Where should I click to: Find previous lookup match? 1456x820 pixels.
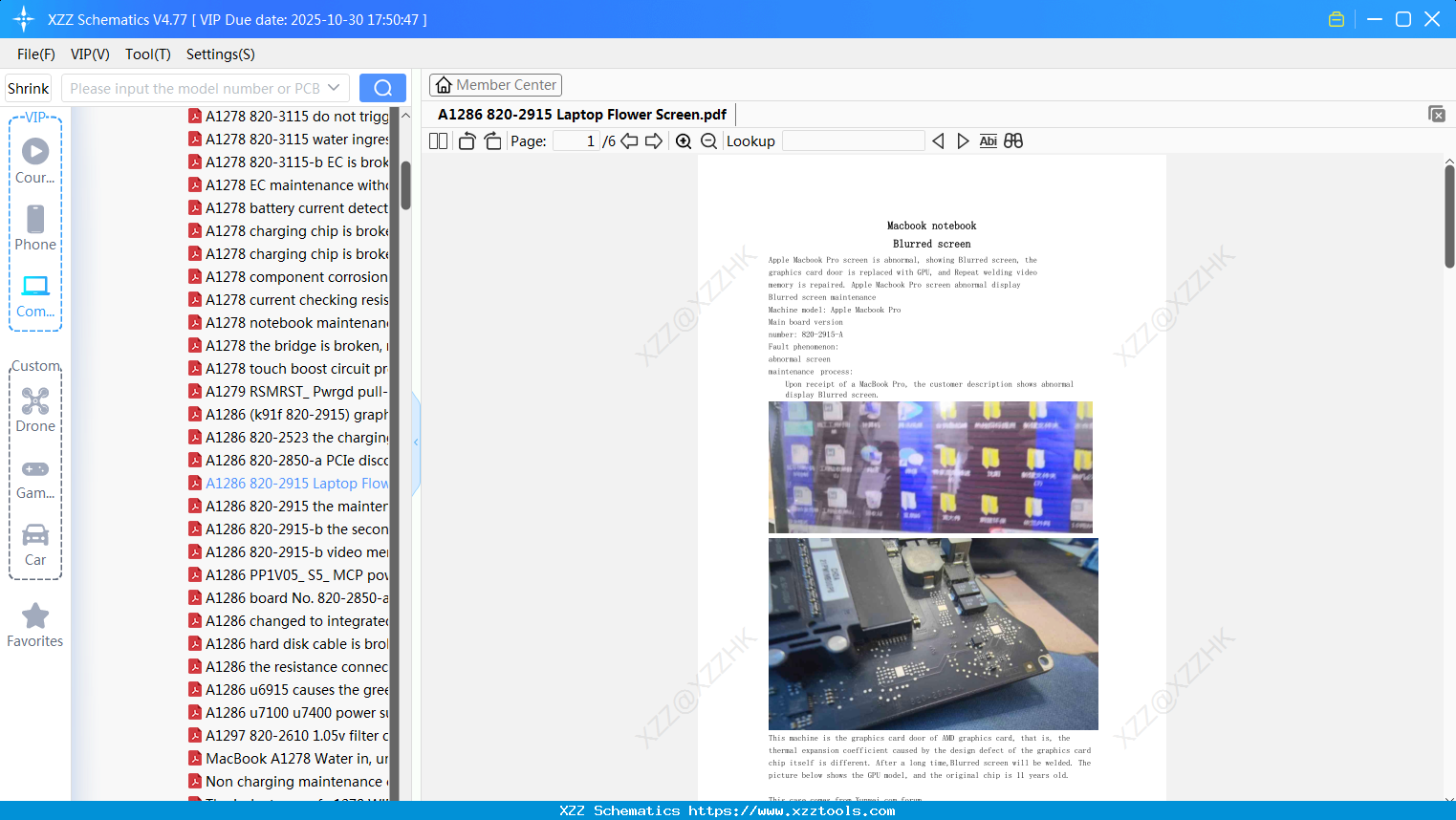(938, 140)
